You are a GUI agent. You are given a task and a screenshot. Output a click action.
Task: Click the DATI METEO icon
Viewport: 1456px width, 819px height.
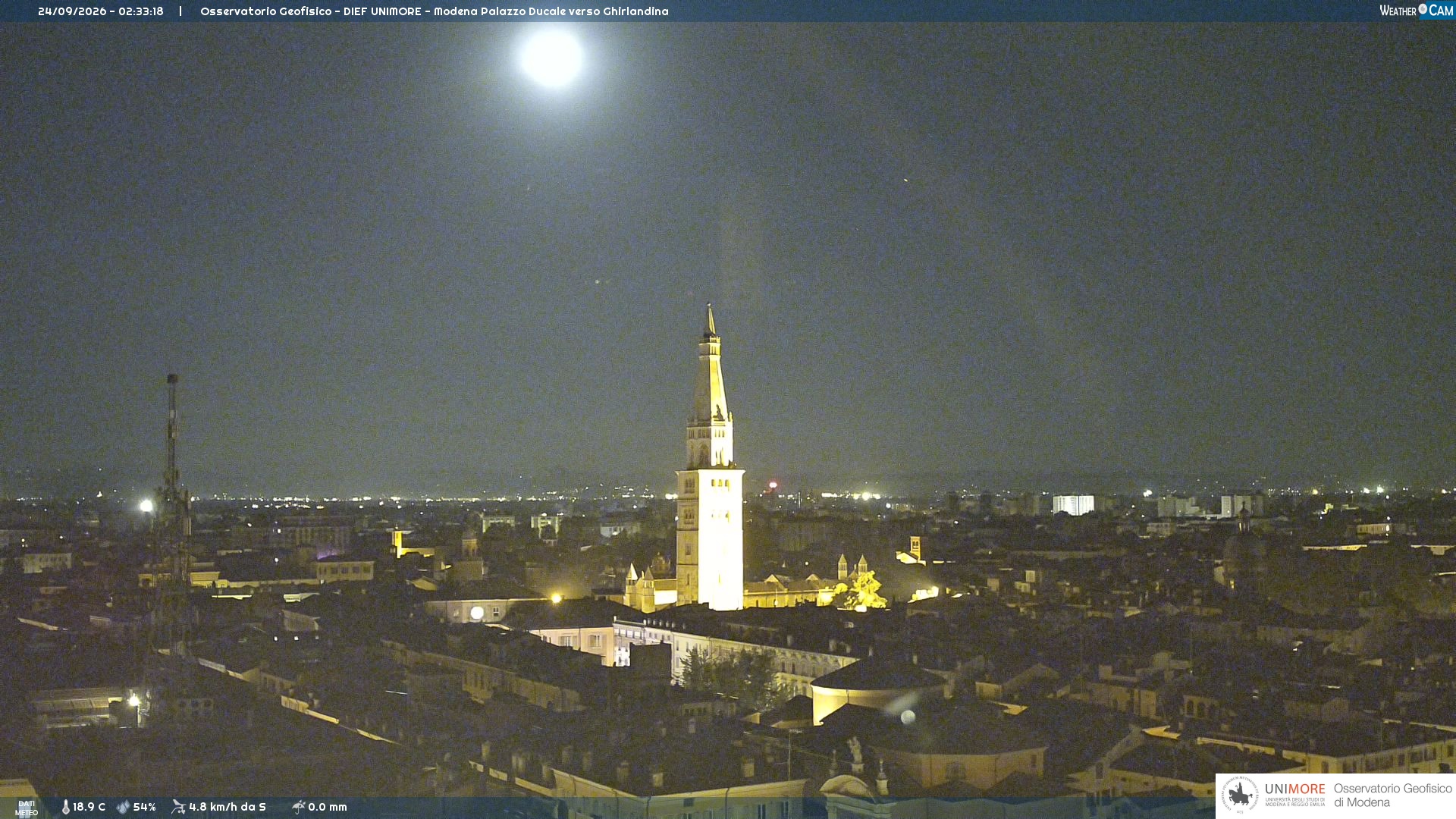click(x=27, y=808)
